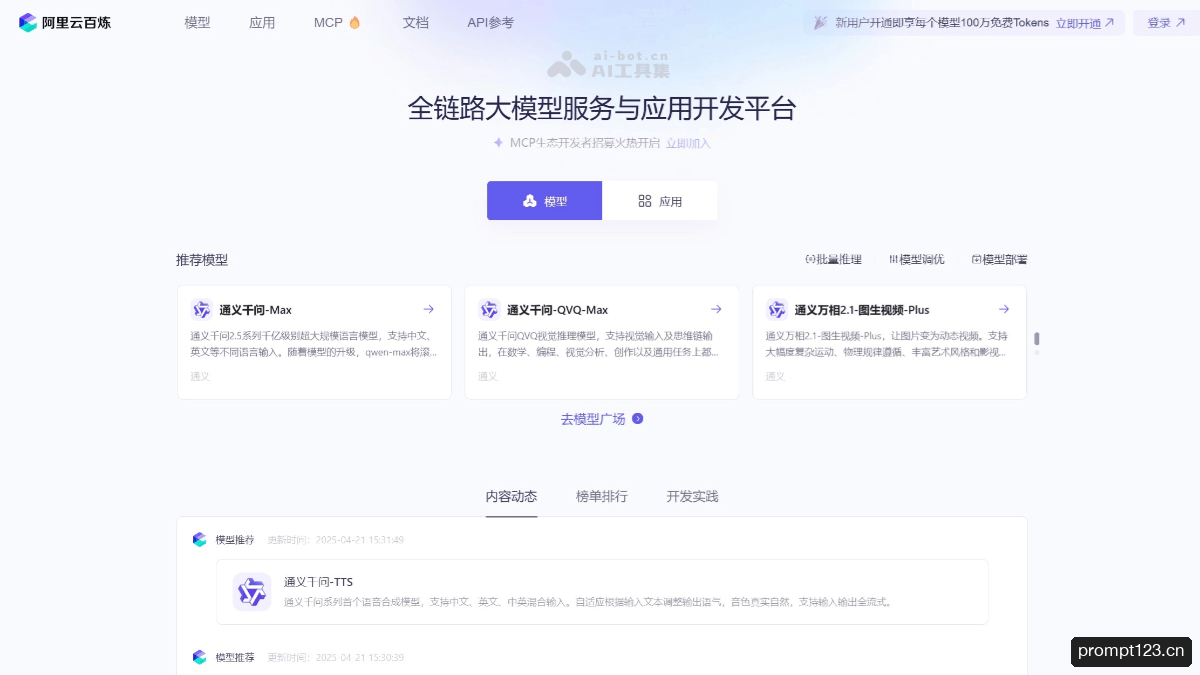Screen dimensions: 1200x675
Task: Open 通义万相2.1-图生视频-Plus via its arrow icon
Action: point(1004,310)
